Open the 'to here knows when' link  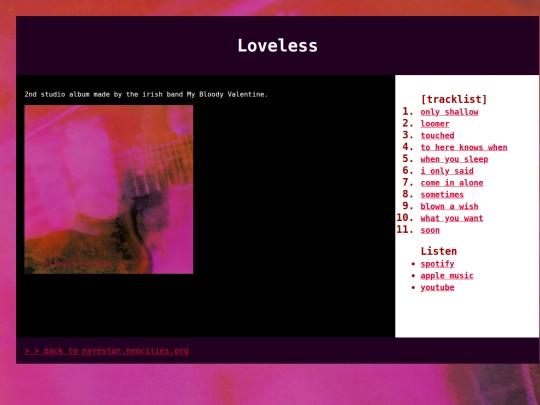coord(464,147)
